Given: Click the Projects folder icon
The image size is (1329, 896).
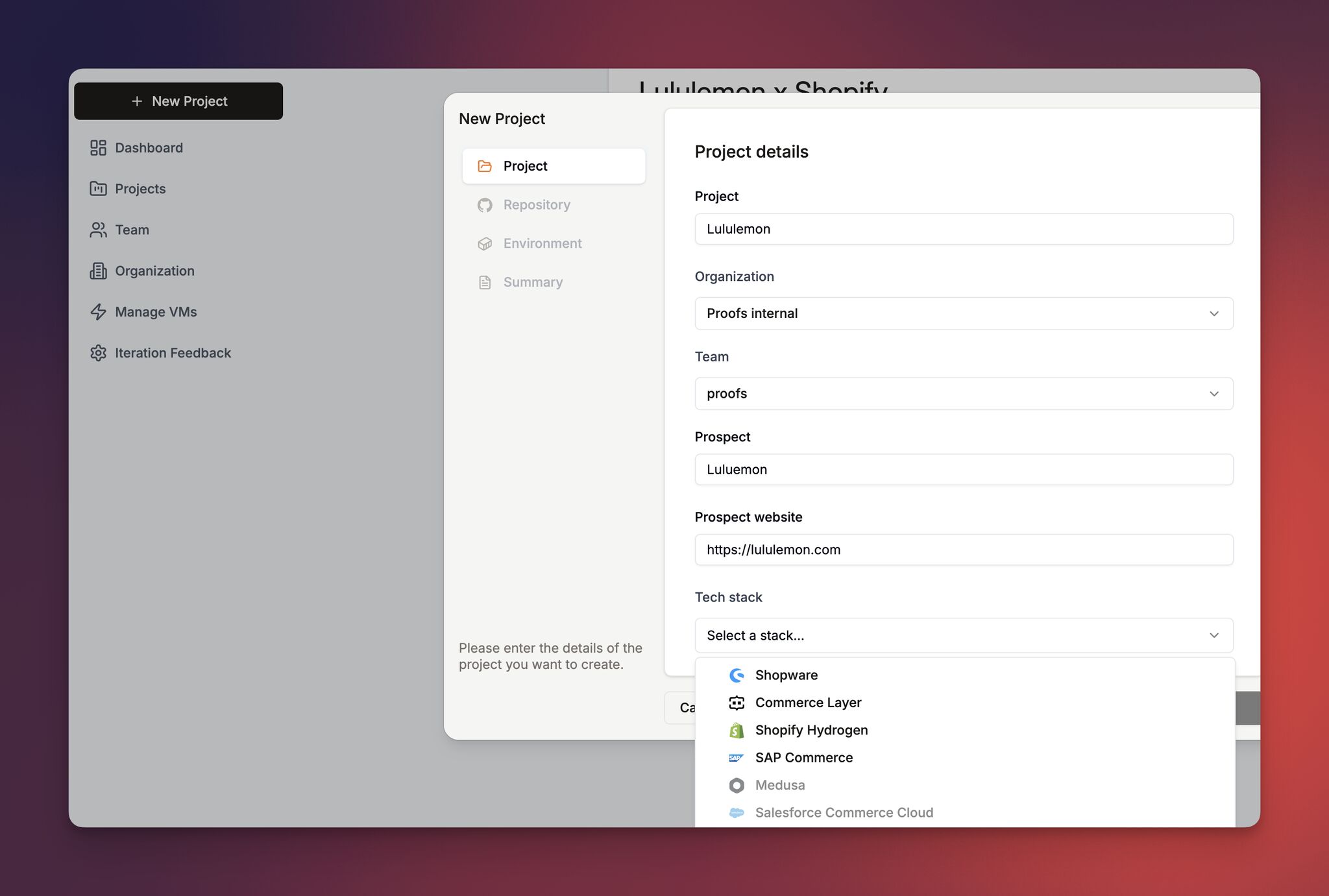Looking at the screenshot, I should 98,189.
